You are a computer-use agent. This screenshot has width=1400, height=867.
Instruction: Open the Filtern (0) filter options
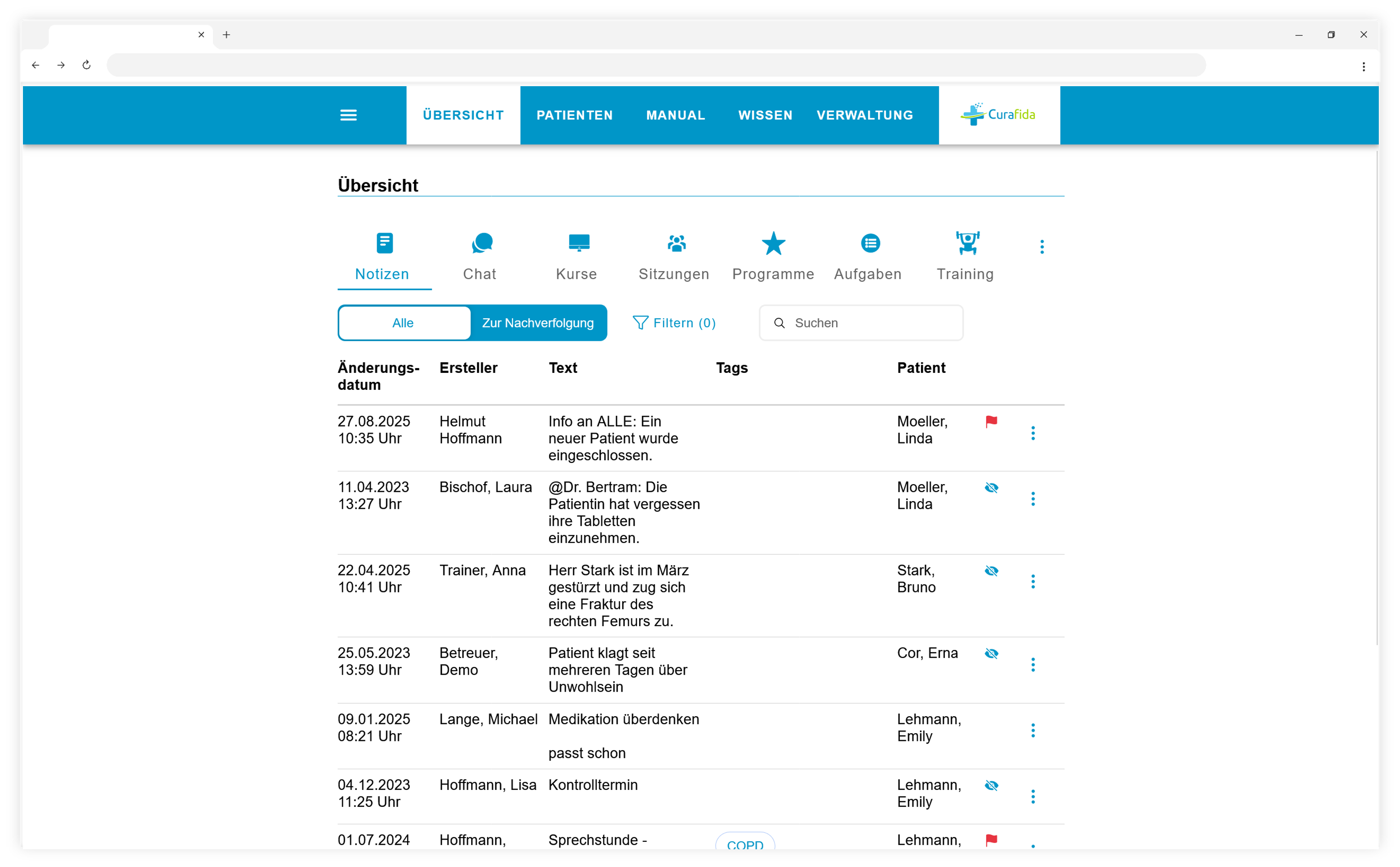(x=674, y=323)
